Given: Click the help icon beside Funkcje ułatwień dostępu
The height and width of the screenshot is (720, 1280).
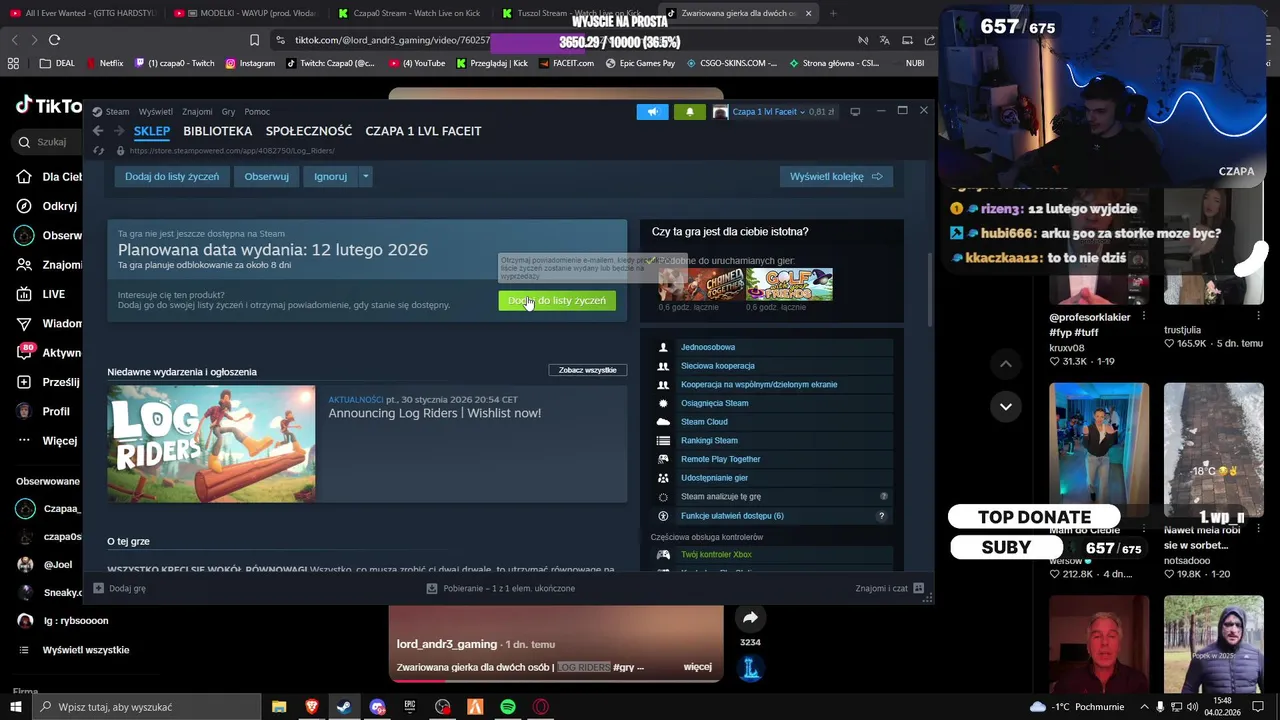Looking at the screenshot, I should tap(881, 516).
